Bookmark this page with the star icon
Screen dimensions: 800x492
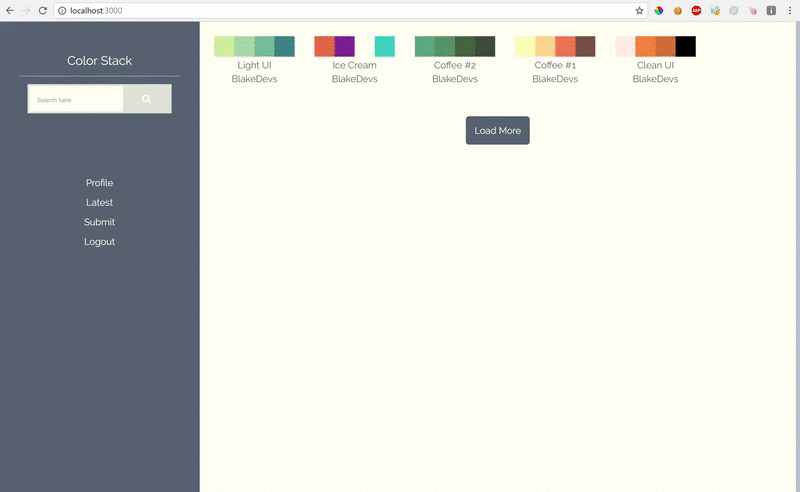[x=639, y=10]
